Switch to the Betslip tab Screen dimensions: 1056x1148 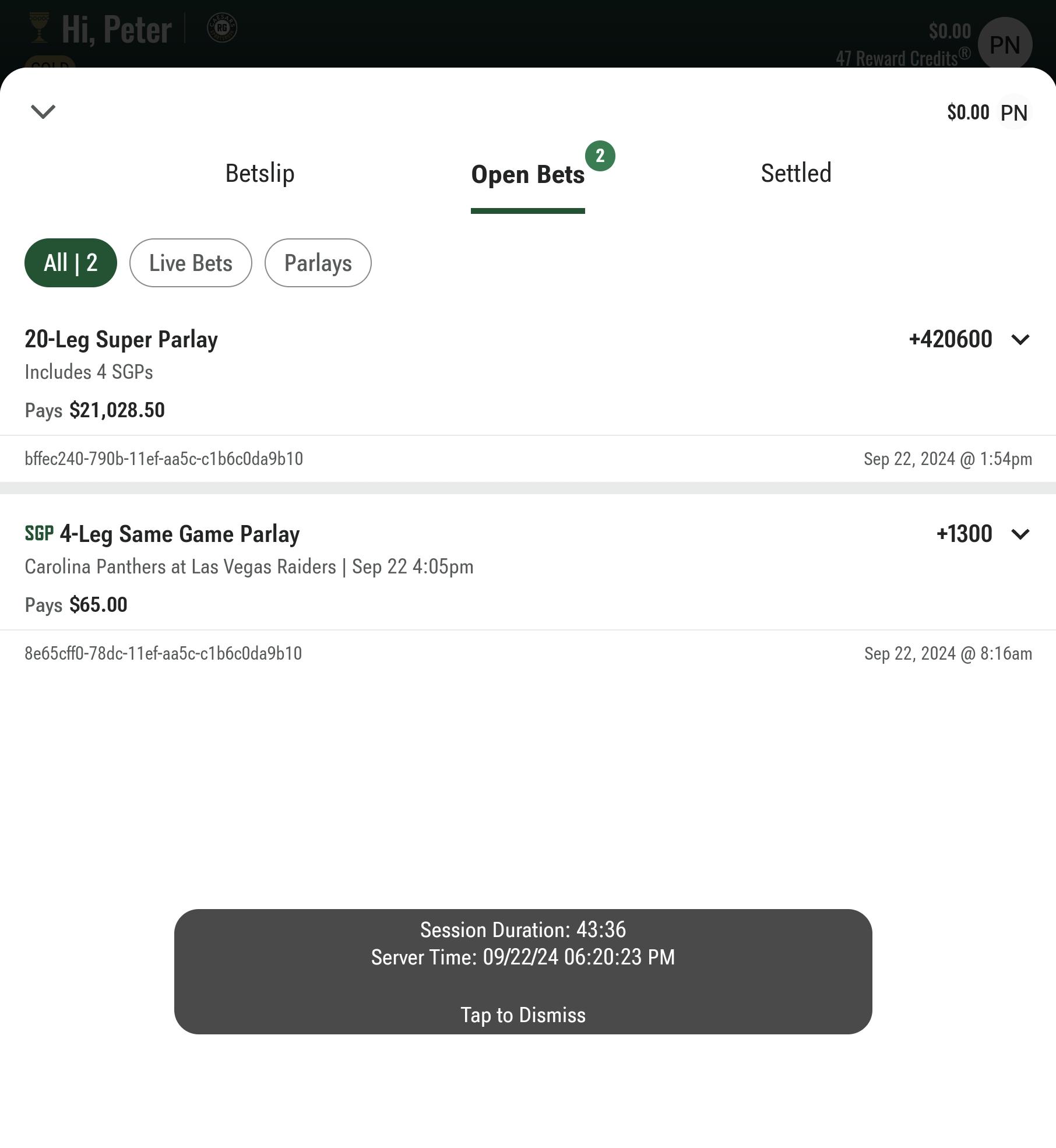[260, 174]
